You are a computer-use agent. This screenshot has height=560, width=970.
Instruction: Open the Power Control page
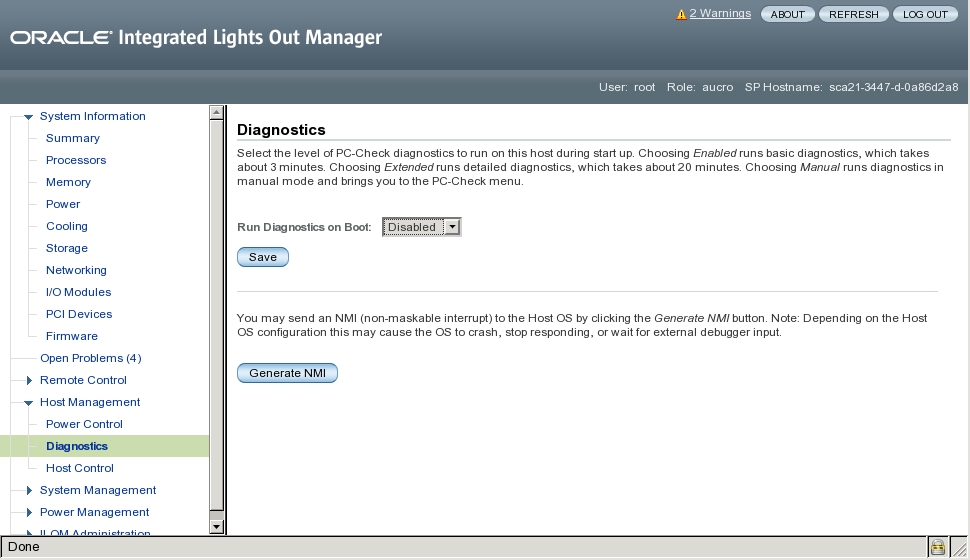[x=84, y=424]
